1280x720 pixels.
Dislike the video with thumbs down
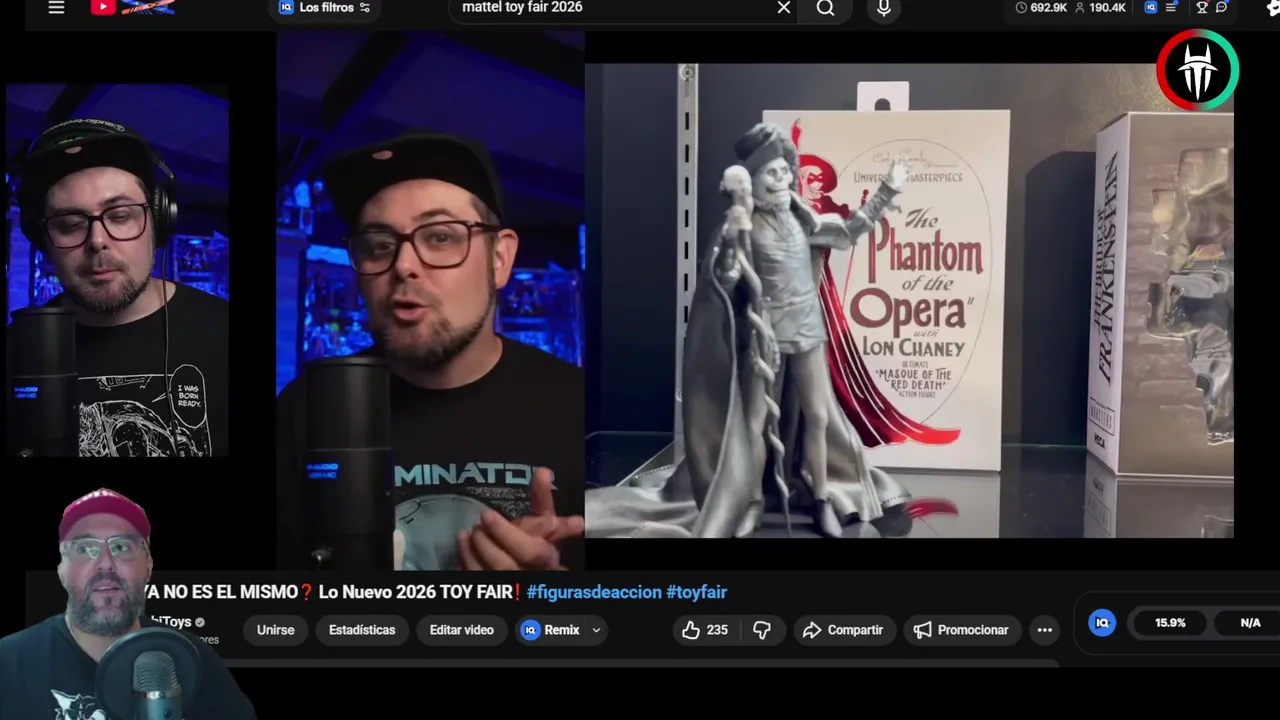click(x=762, y=630)
